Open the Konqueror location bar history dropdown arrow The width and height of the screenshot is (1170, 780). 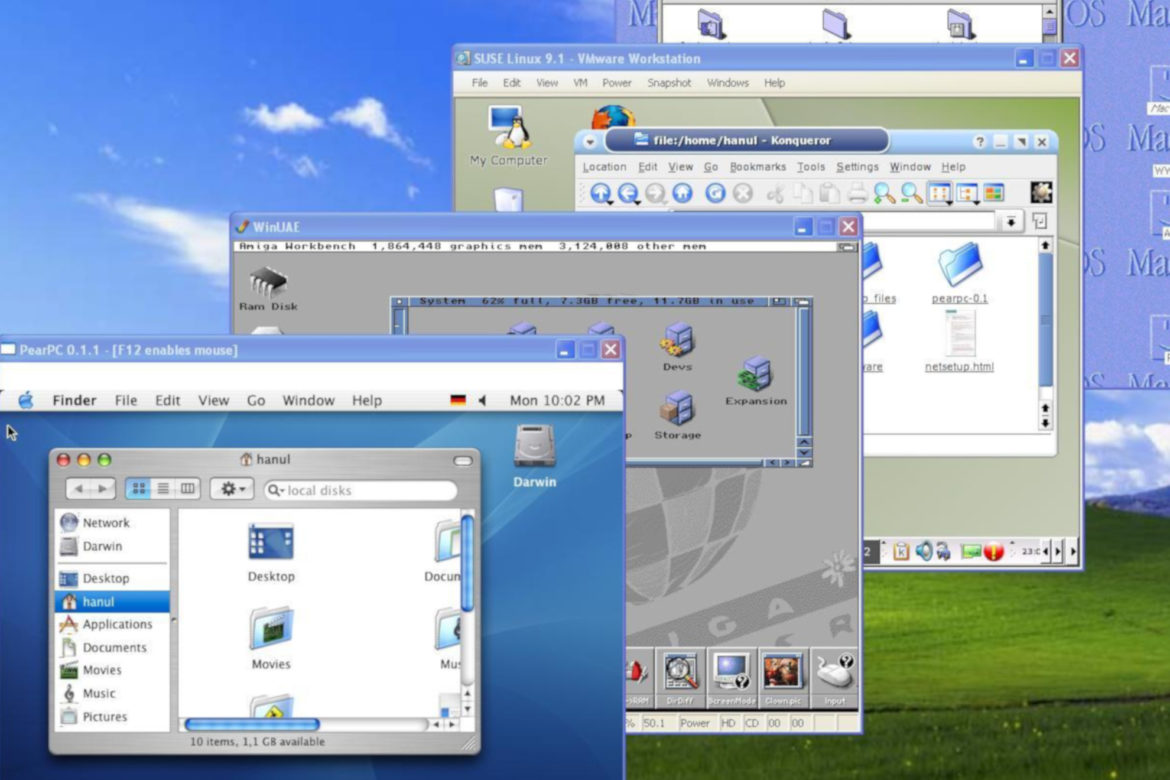1011,222
